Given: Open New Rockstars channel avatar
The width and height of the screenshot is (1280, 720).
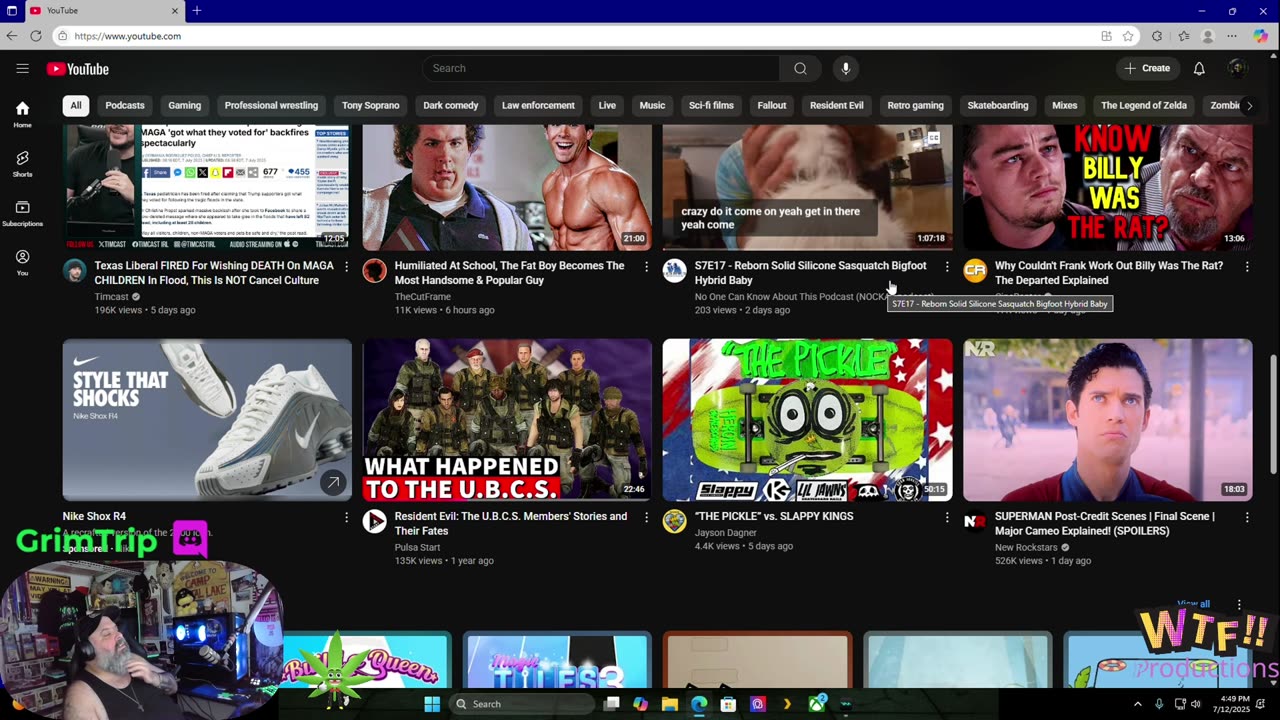Looking at the screenshot, I should [x=975, y=521].
